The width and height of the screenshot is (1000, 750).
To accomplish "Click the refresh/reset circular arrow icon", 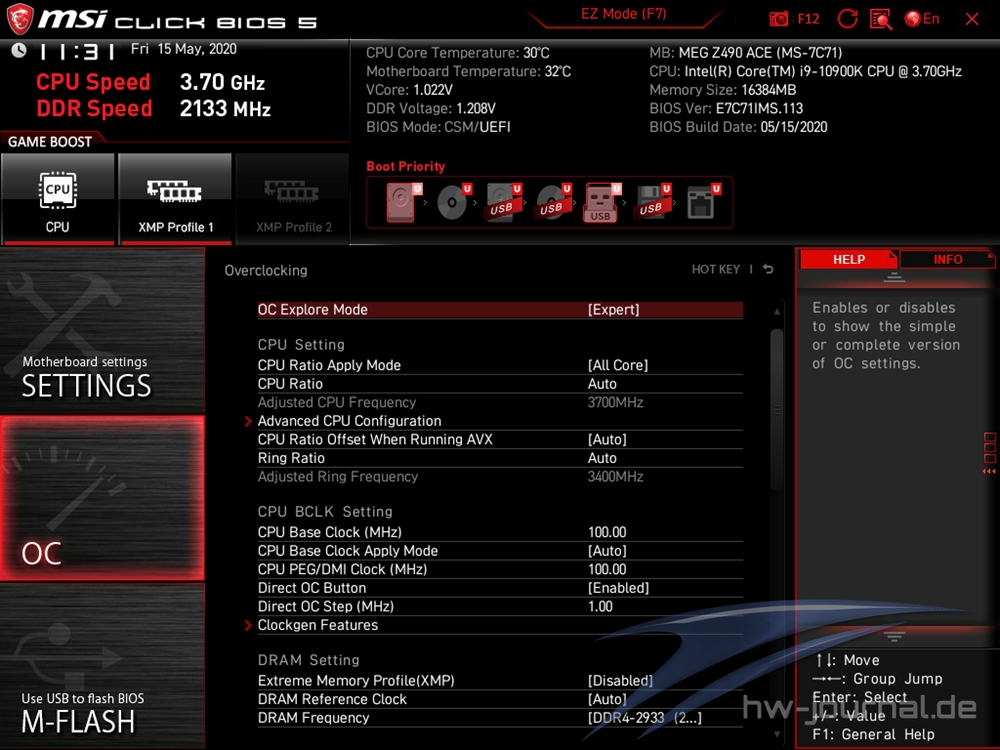I will point(848,19).
